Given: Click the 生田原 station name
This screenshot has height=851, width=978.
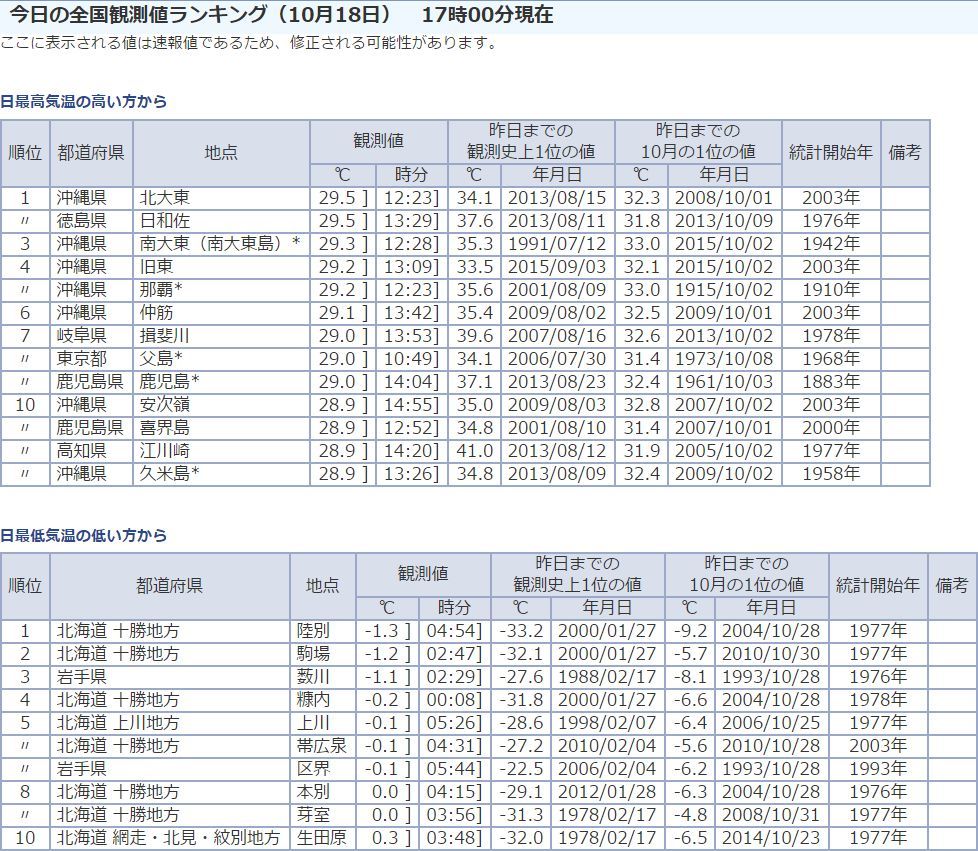Looking at the screenshot, I should [x=321, y=838].
